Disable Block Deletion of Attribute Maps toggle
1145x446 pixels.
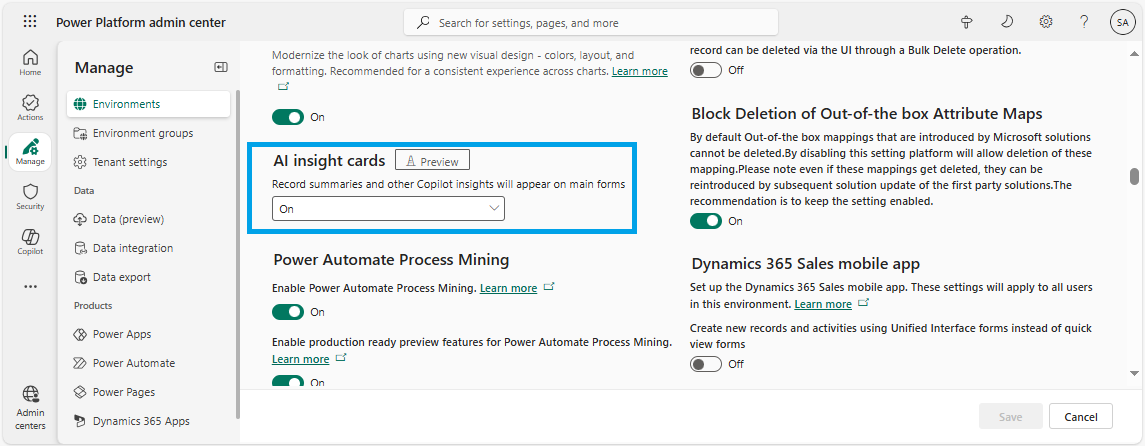706,221
